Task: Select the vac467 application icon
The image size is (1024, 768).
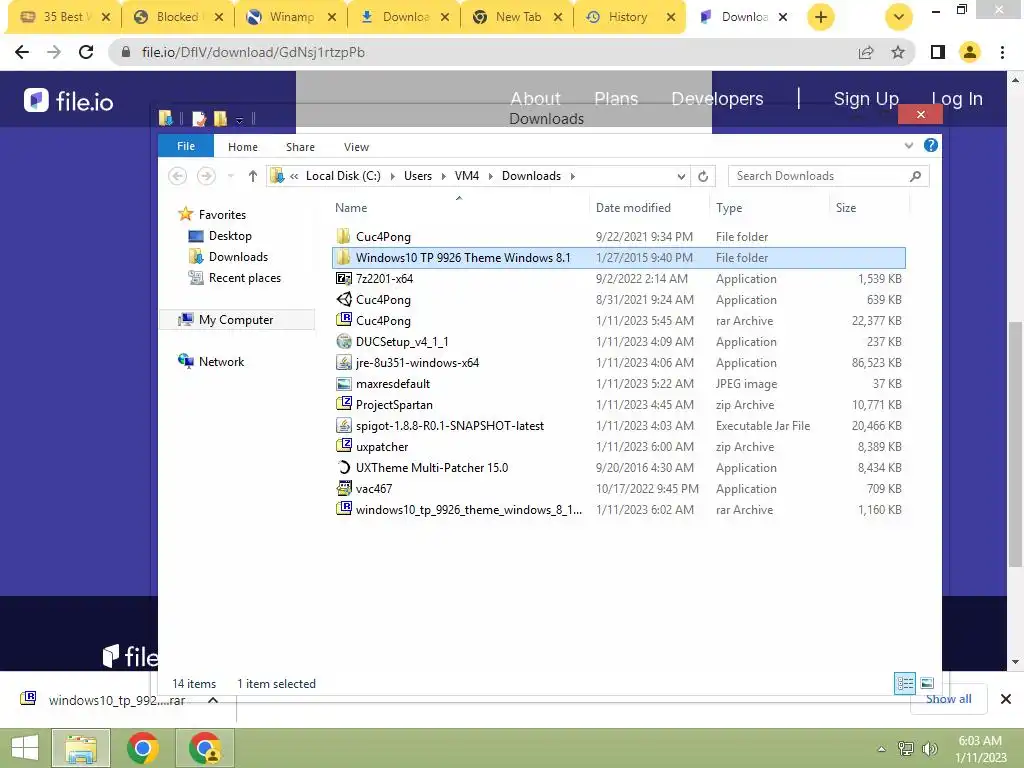Action: coord(344,488)
